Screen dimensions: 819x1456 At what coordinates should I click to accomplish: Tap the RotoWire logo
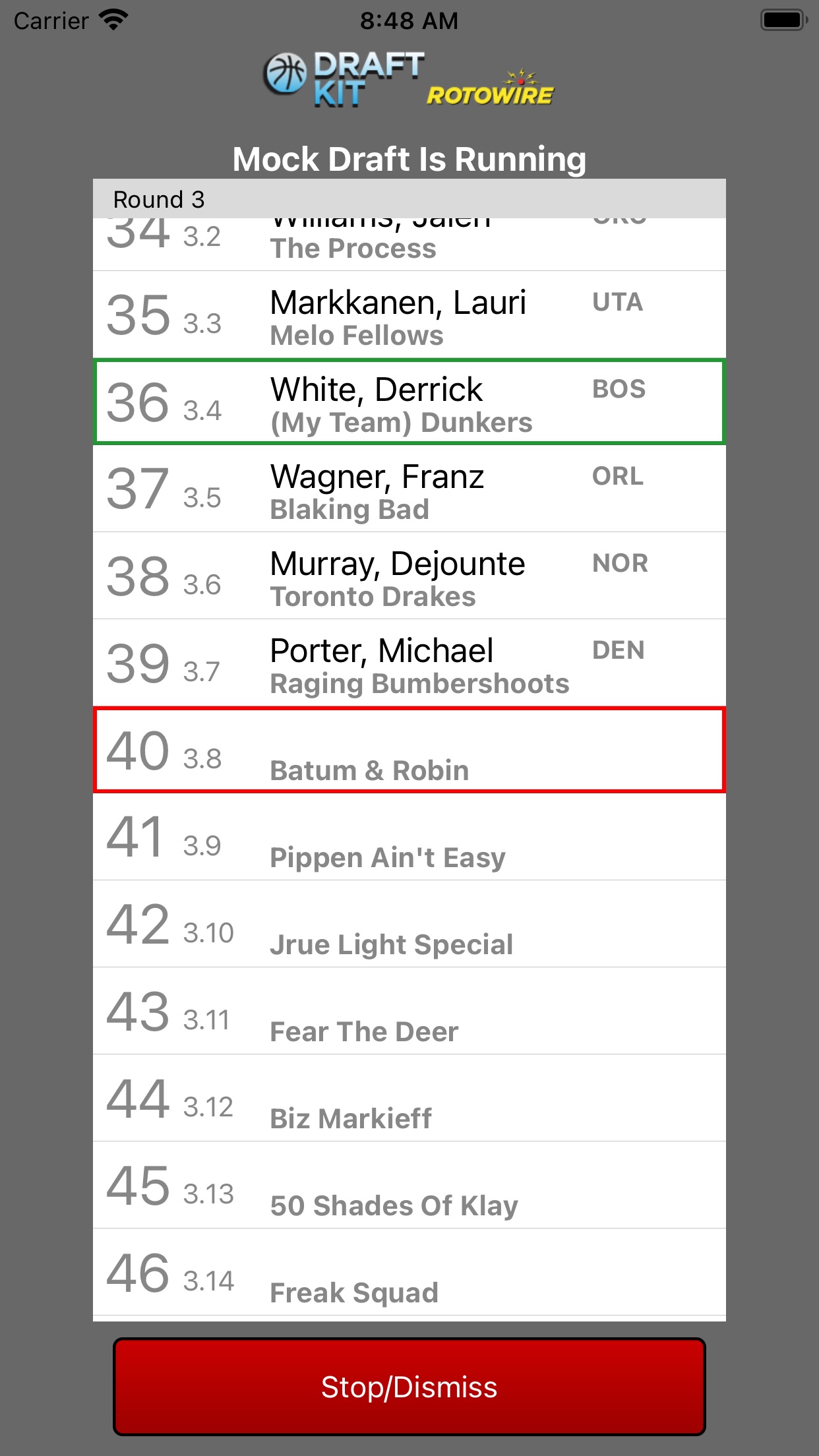coord(490,89)
